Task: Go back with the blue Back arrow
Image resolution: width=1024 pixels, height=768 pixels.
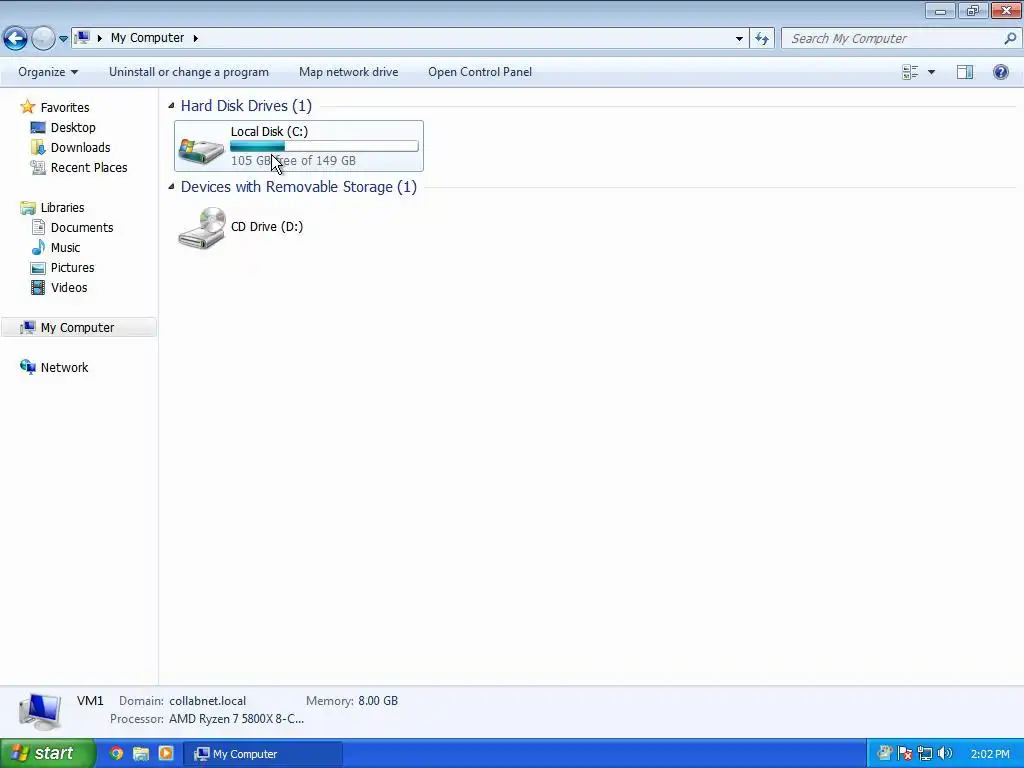Action: (x=16, y=39)
